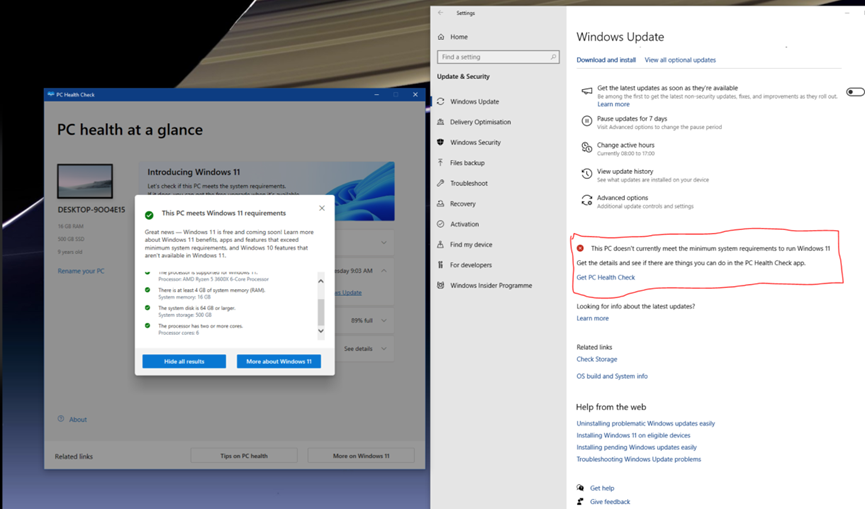The image size is (865, 509).
Task: Click the results list scrollbar thumb
Action: (321, 312)
